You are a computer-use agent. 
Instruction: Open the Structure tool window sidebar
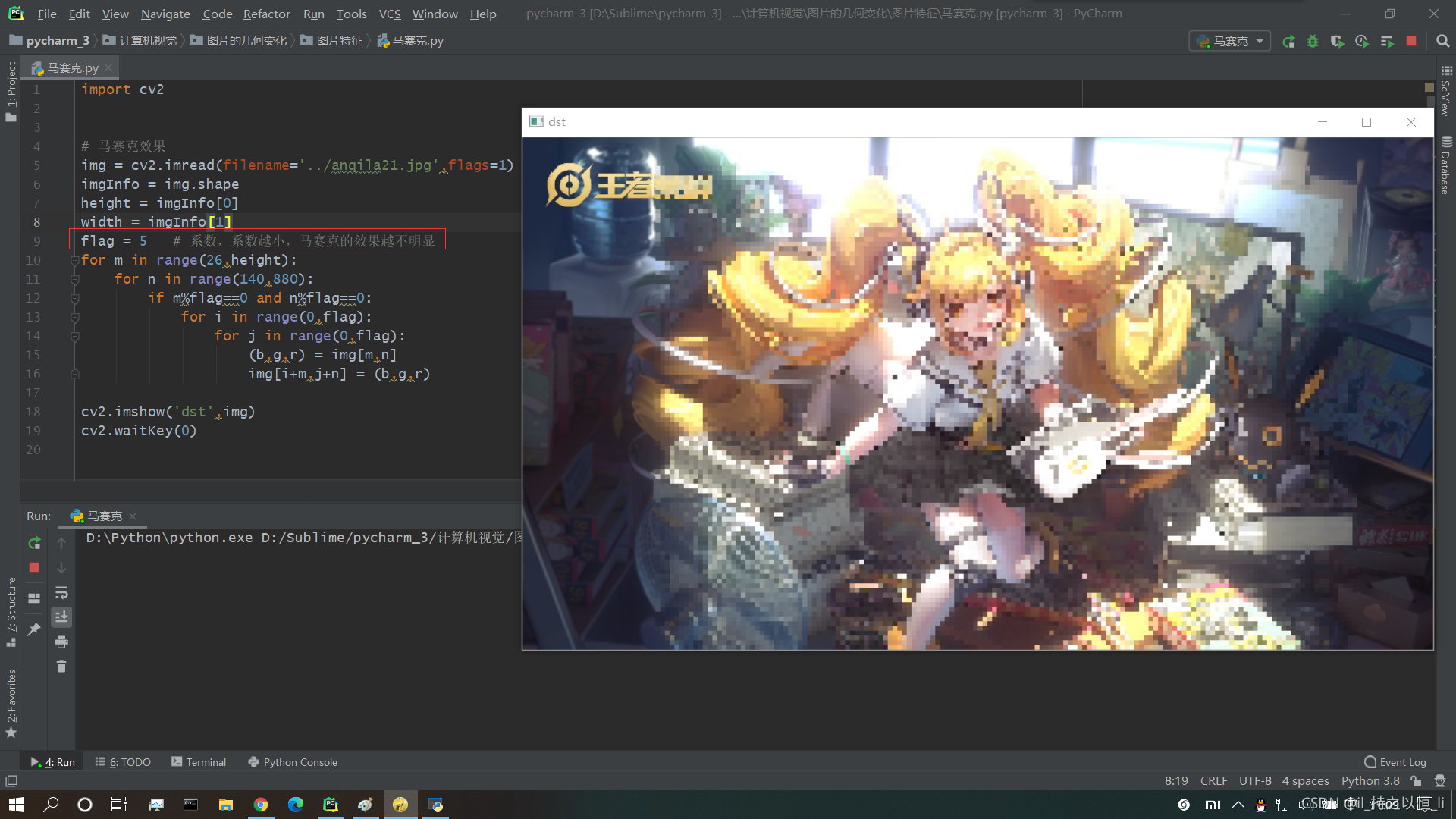pos(11,611)
